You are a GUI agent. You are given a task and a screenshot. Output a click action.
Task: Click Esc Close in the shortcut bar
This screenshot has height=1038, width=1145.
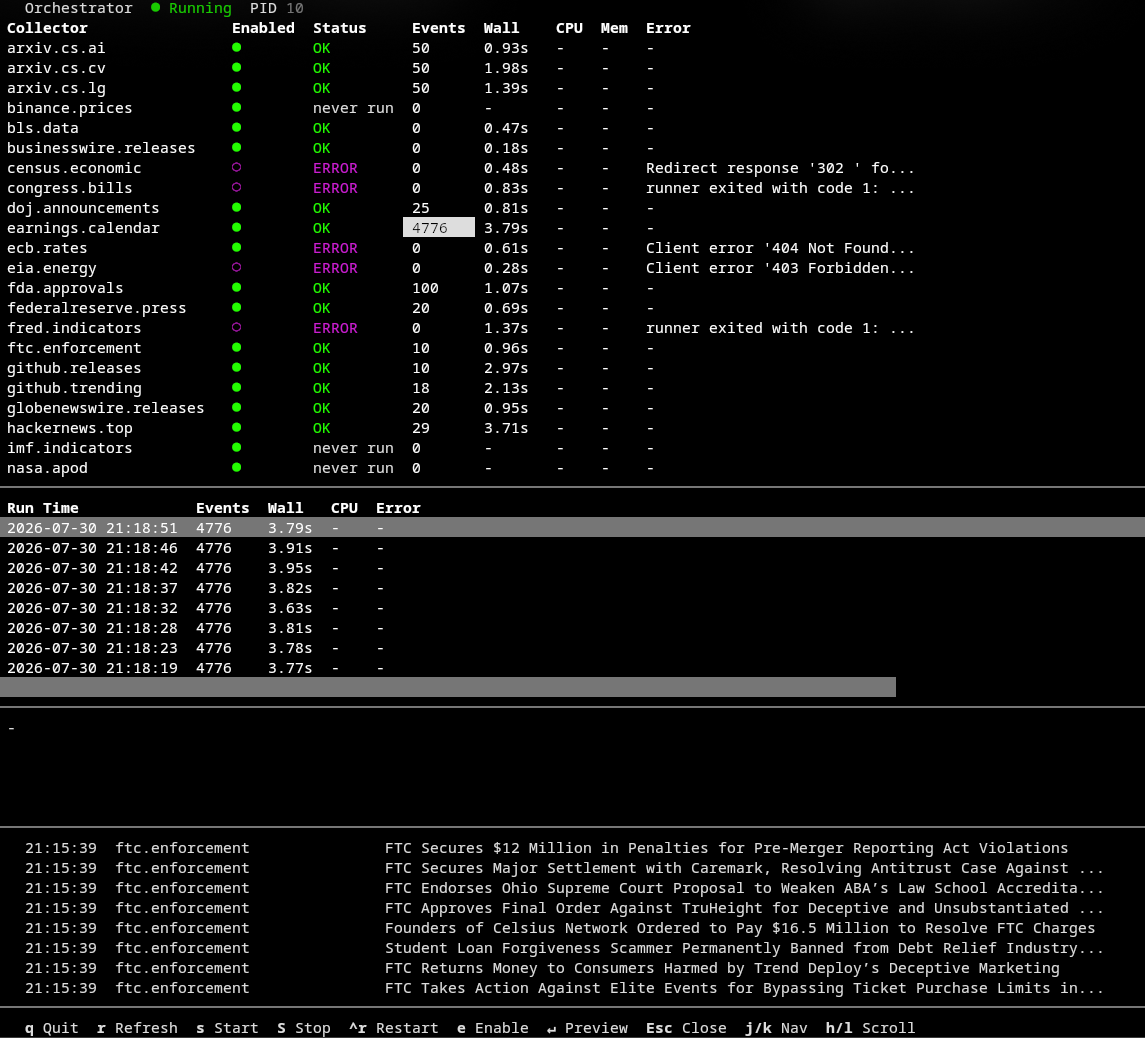[x=686, y=1028]
